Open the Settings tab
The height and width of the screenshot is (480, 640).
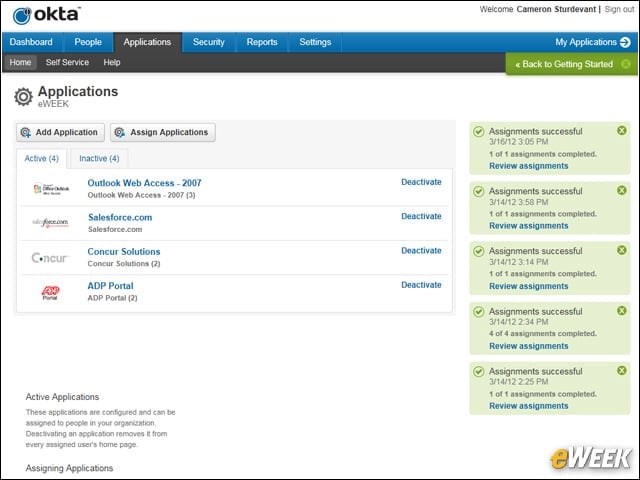click(315, 42)
